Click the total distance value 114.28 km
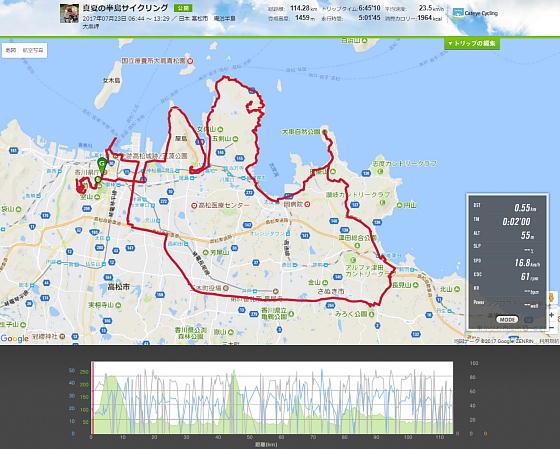The width and height of the screenshot is (560, 449). (x=304, y=8)
